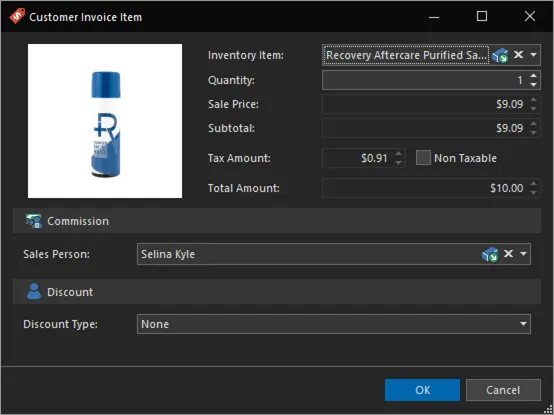Decrease Quantity with the down arrow
The width and height of the screenshot is (554, 415).
pos(533,84)
